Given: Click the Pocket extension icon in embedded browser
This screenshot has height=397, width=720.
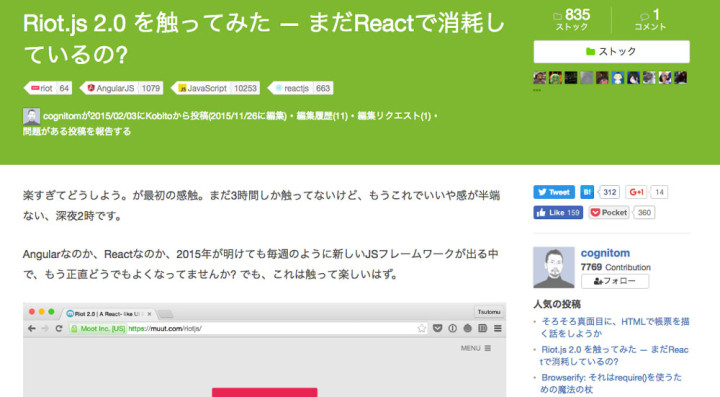Looking at the screenshot, I should click(437, 329).
